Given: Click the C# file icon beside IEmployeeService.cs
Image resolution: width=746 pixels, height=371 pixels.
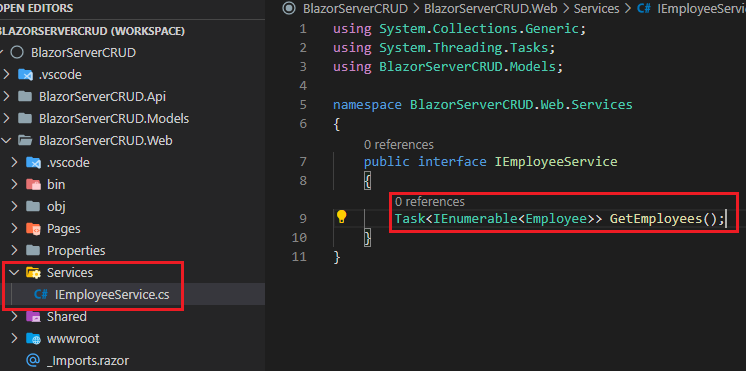Looking at the screenshot, I should pos(41,294).
